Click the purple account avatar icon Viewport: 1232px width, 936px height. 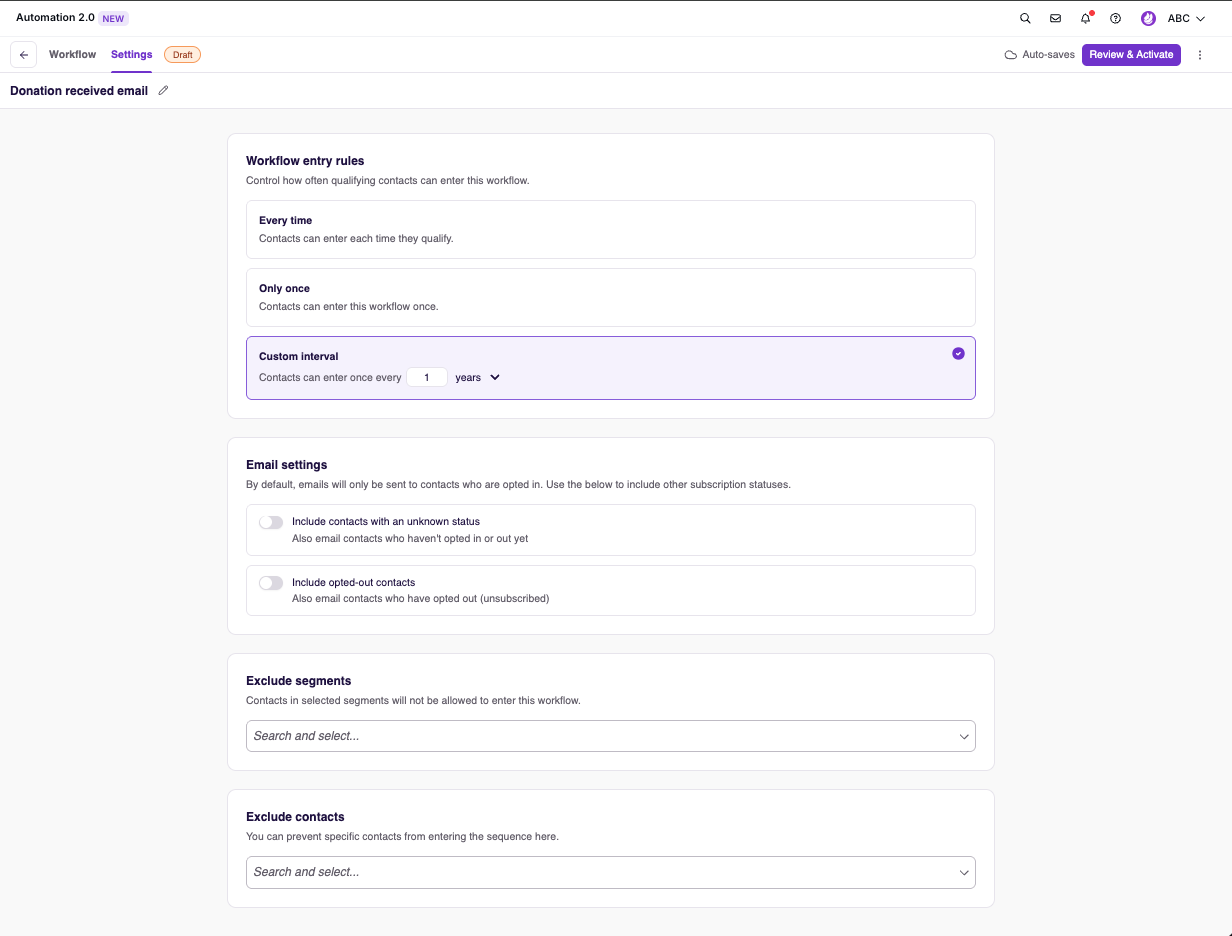click(x=1148, y=18)
